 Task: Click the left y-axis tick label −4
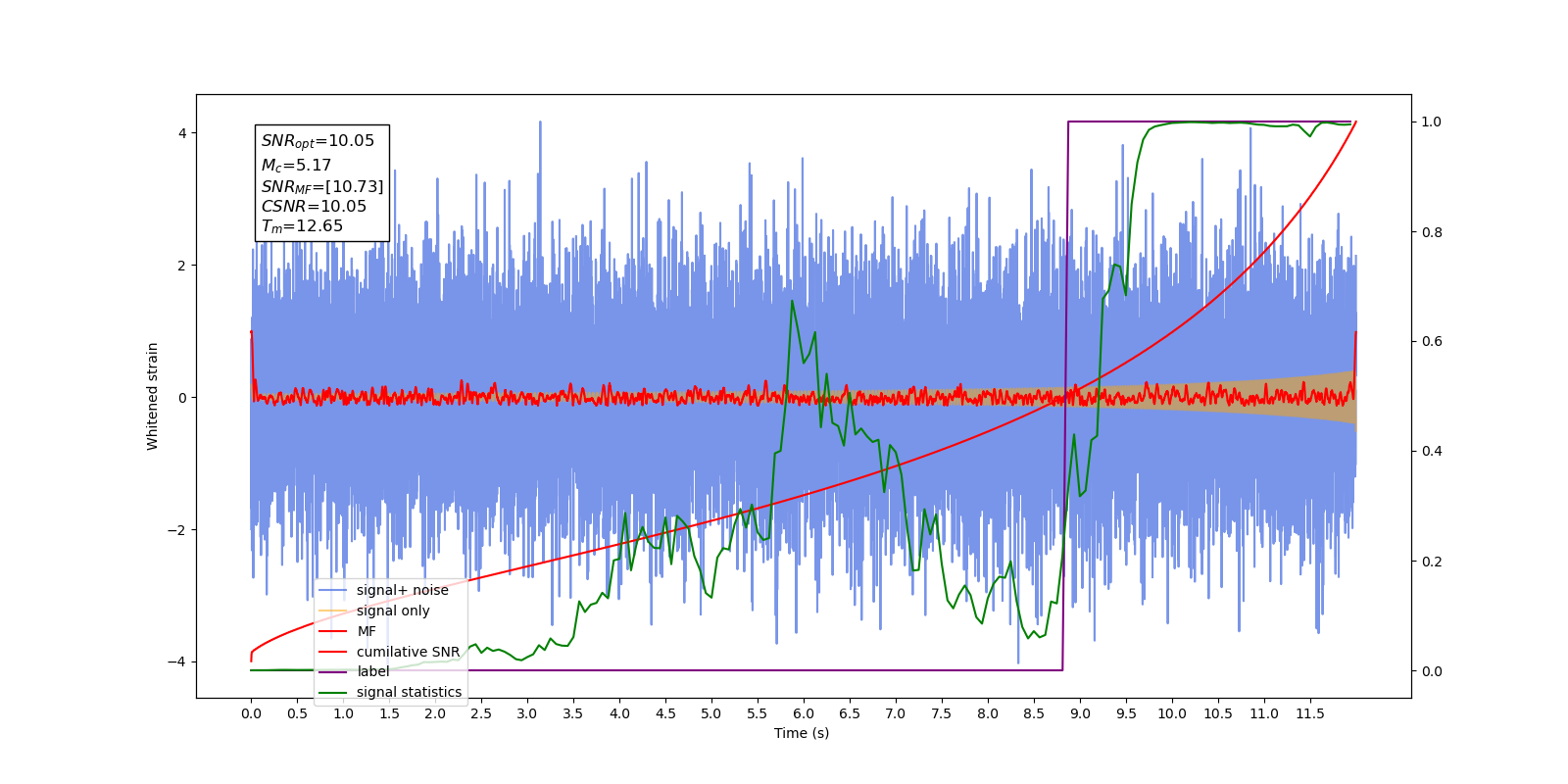[x=179, y=662]
